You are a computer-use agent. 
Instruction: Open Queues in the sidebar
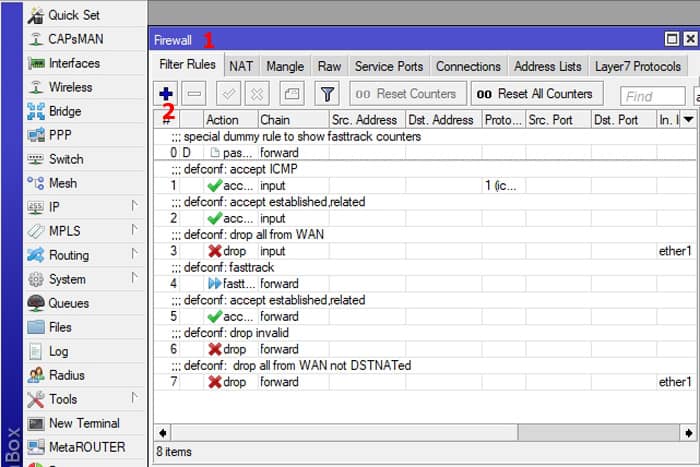tap(84, 303)
